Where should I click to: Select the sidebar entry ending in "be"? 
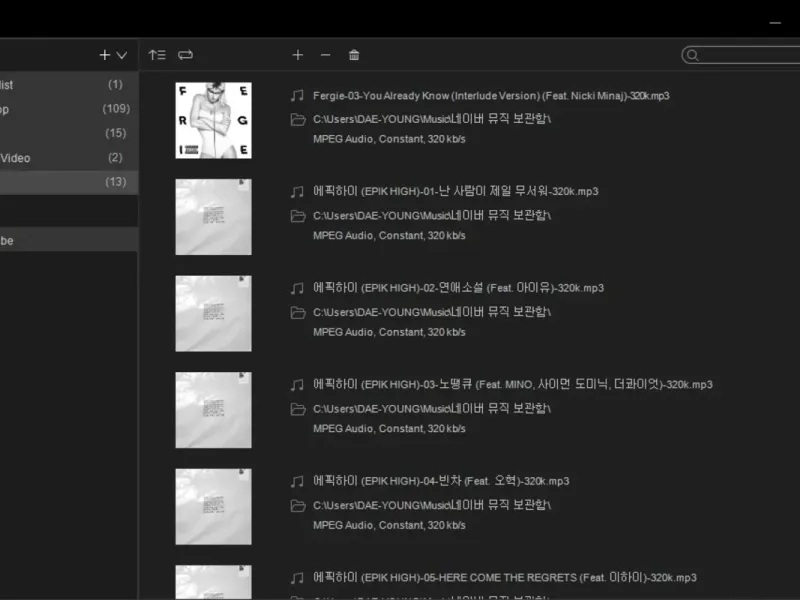click(69, 240)
